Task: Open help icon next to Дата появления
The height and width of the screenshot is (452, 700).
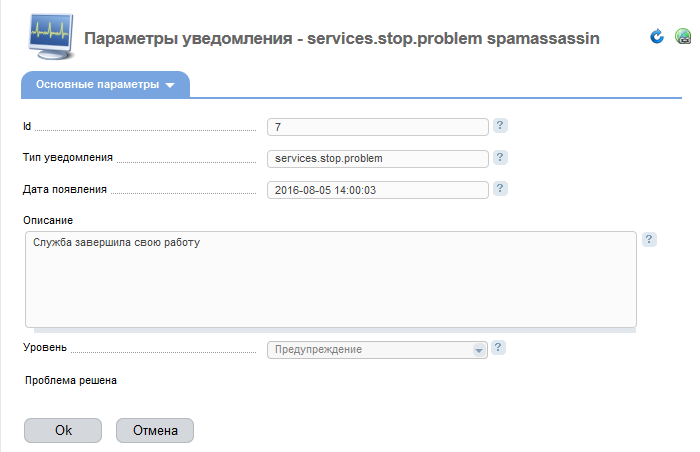Action: click(x=500, y=188)
